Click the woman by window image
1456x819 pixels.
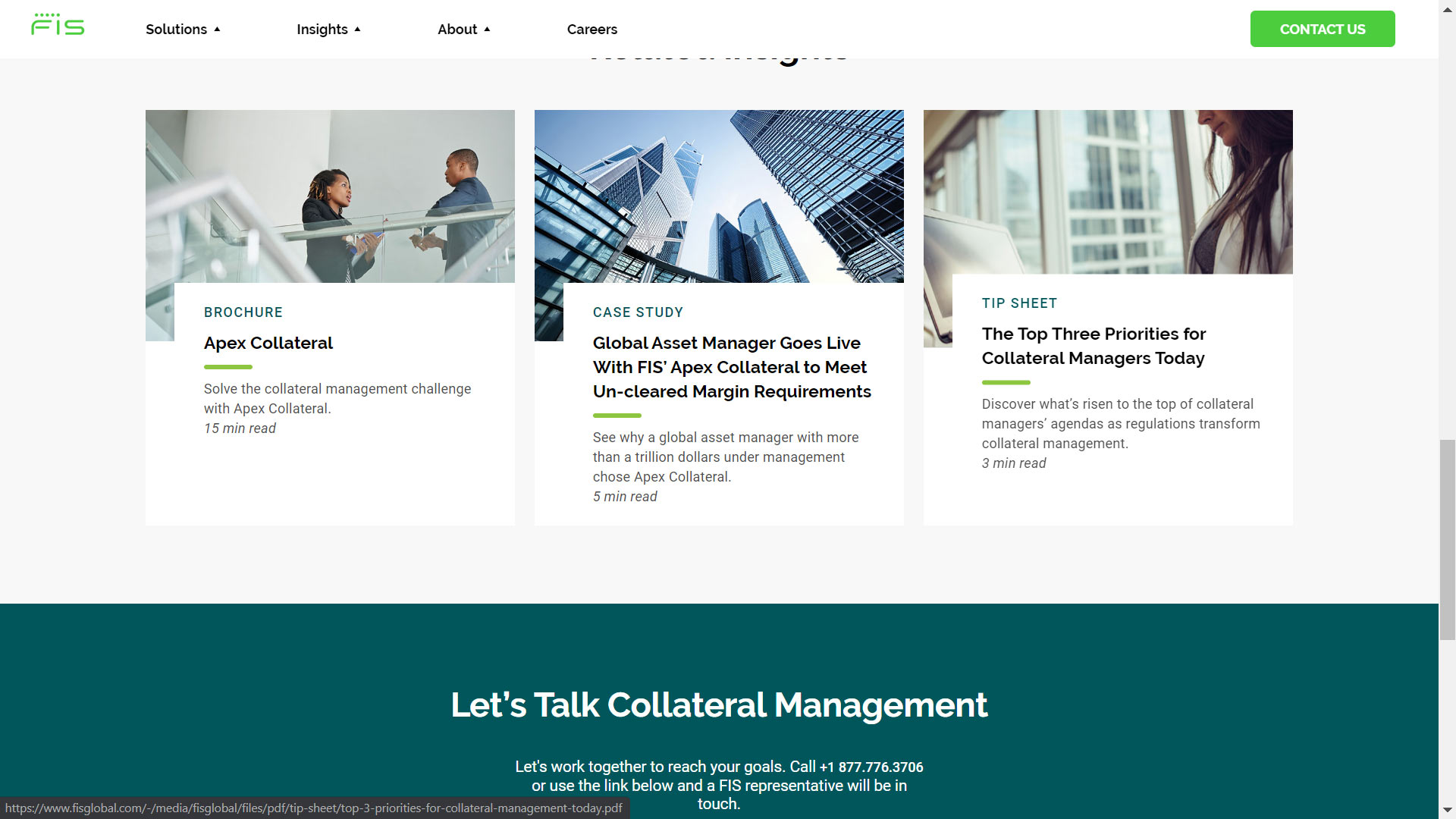(x=1107, y=191)
